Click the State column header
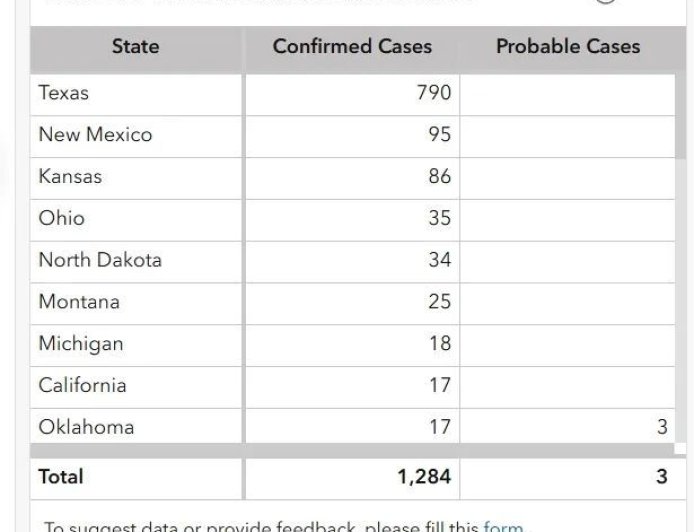Image resolution: width=694 pixels, height=532 pixels. 136,46
